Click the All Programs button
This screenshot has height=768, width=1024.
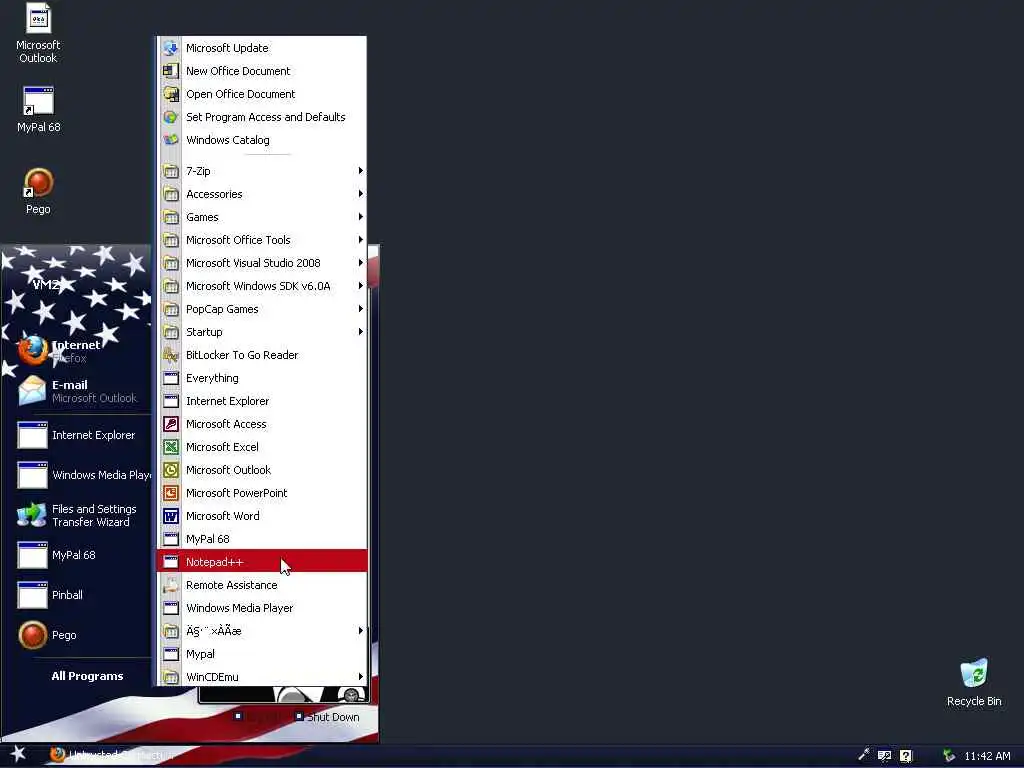pos(87,676)
